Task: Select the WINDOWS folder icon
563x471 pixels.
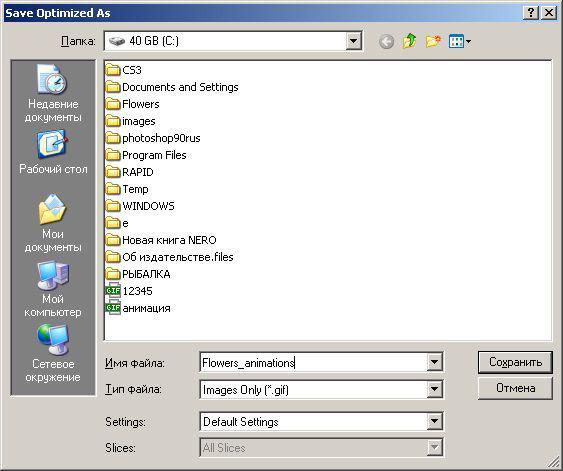Action: pyautogui.click(x=113, y=206)
